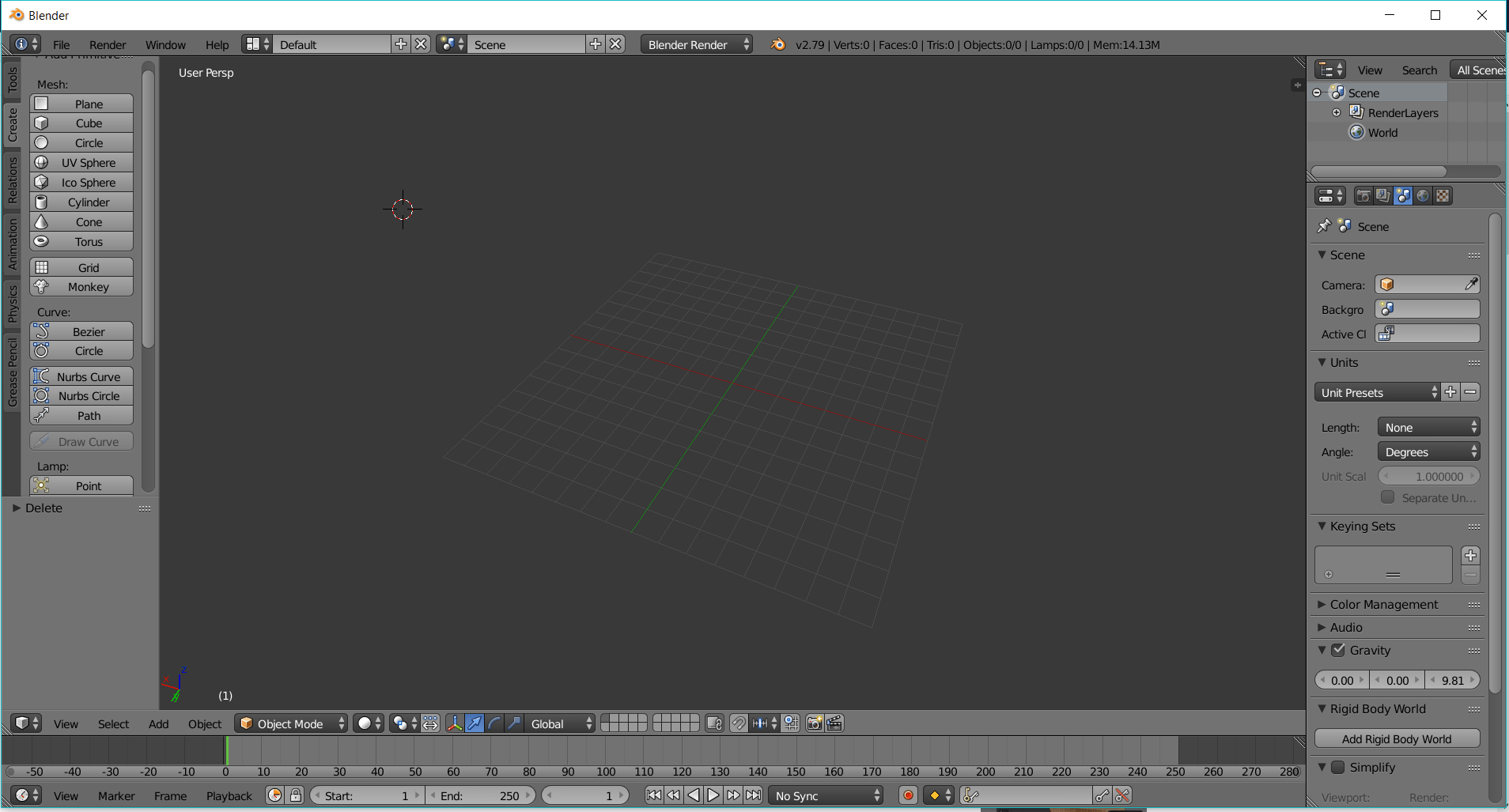Open the Unit Presets dropdown
This screenshot has height=812, width=1509.
(x=1377, y=392)
